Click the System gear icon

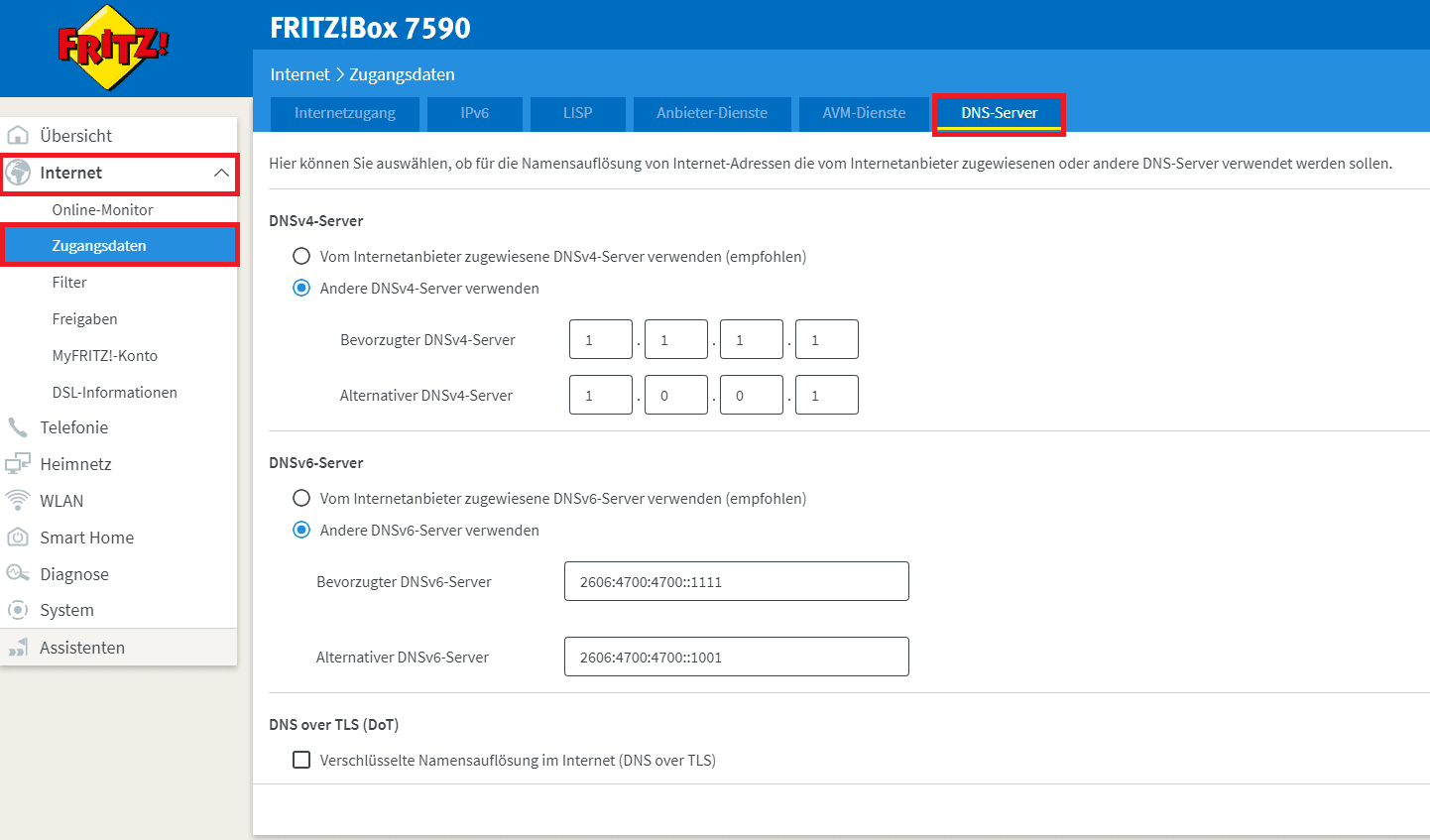coord(18,610)
